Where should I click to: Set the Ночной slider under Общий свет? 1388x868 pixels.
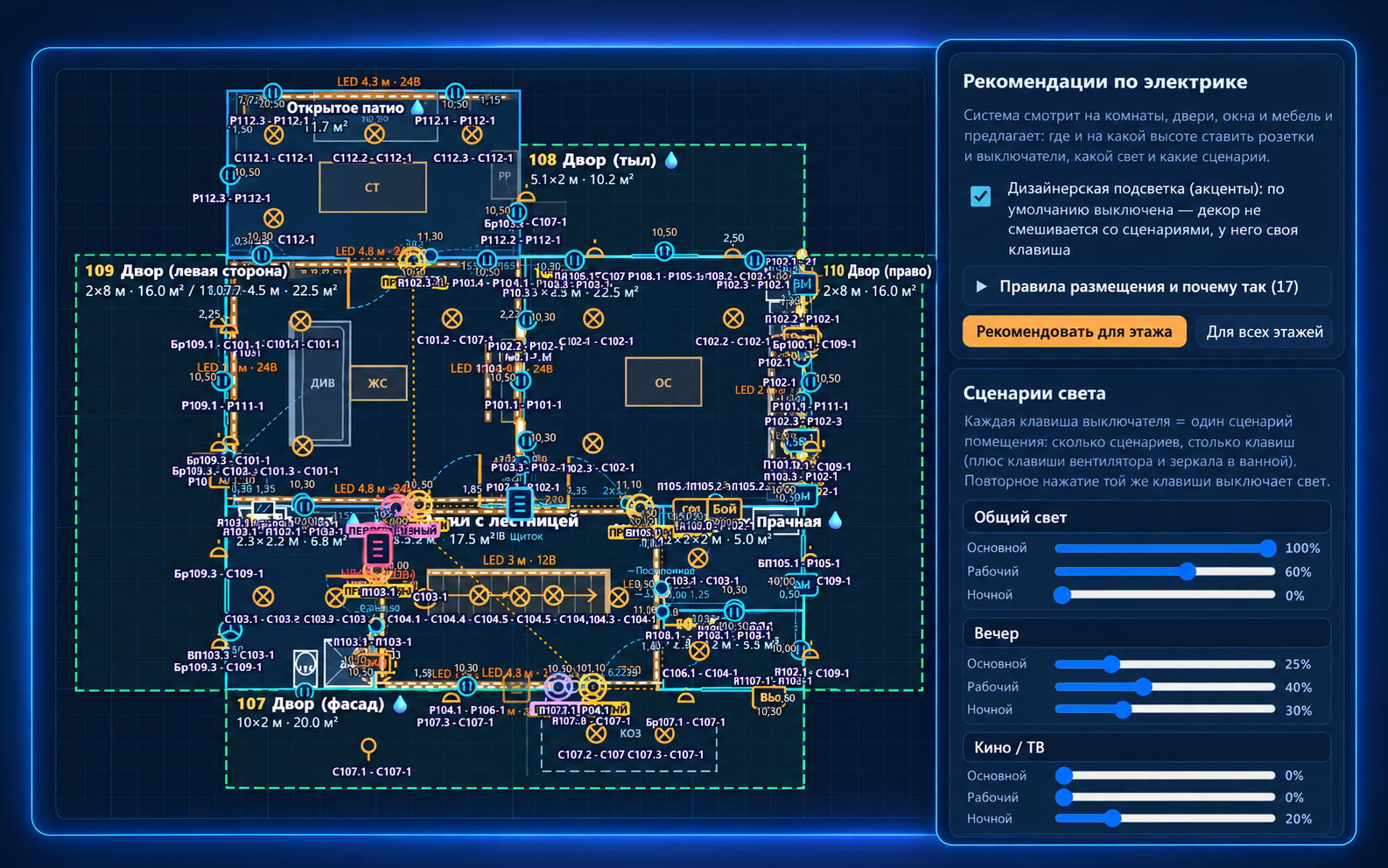pyautogui.click(x=1165, y=595)
